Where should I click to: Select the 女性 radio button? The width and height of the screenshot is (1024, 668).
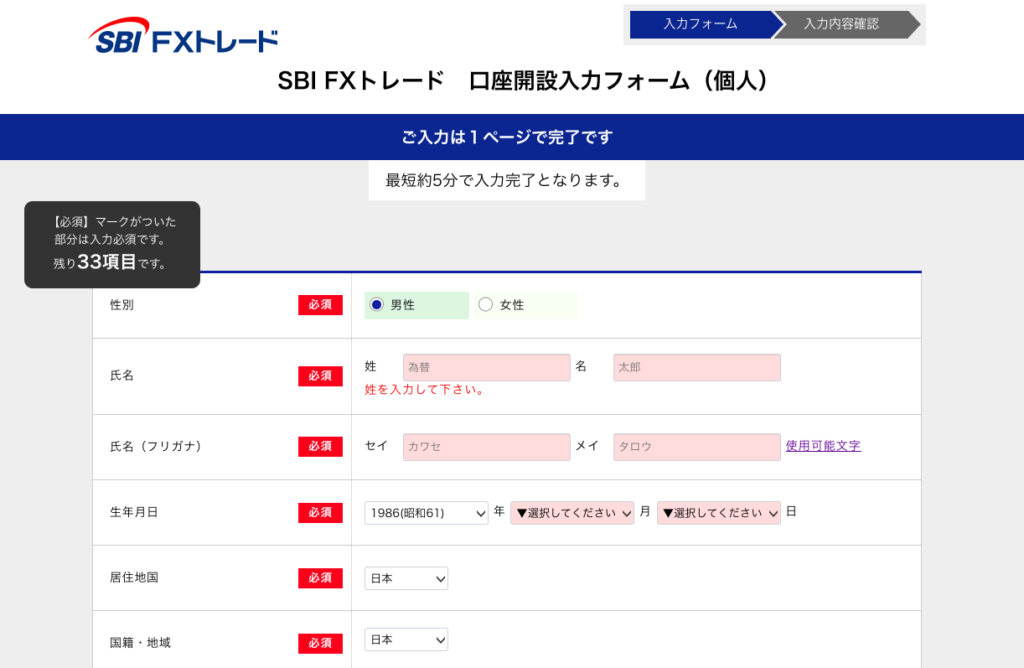pyautogui.click(x=486, y=305)
